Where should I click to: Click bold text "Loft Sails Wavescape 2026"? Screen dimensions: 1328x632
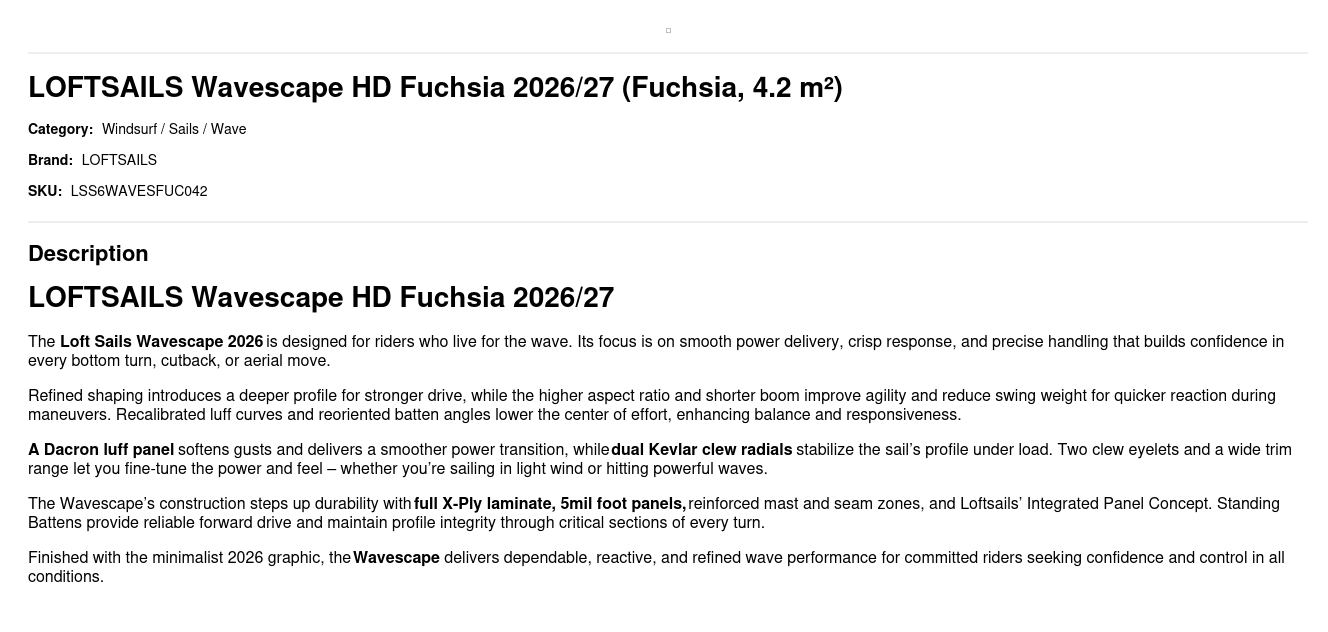[161, 342]
